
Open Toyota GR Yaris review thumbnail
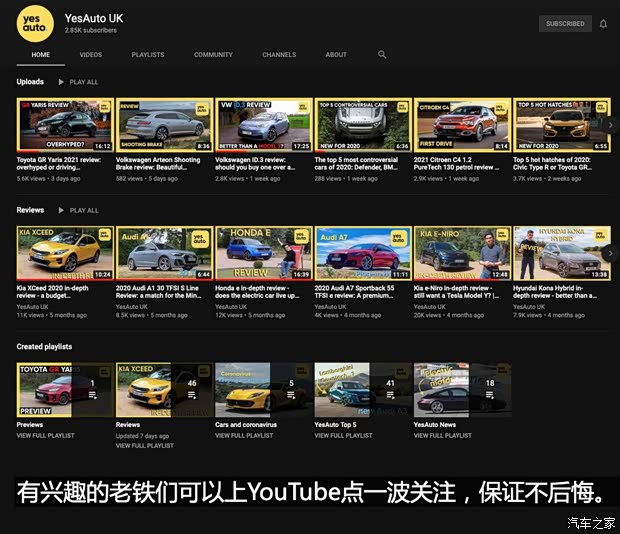tap(65, 125)
